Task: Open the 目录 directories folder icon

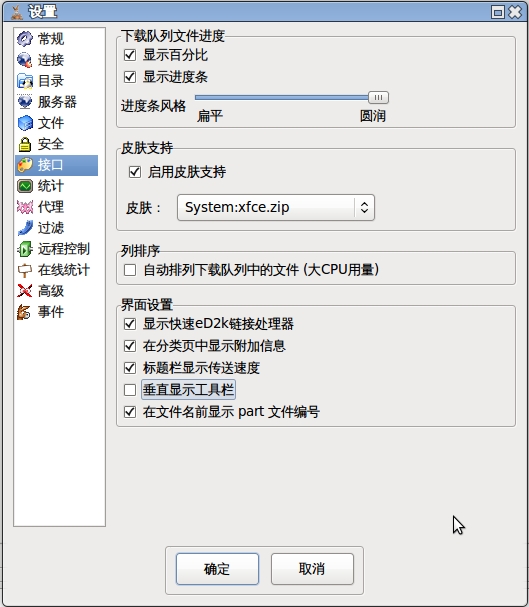Action: (x=25, y=81)
